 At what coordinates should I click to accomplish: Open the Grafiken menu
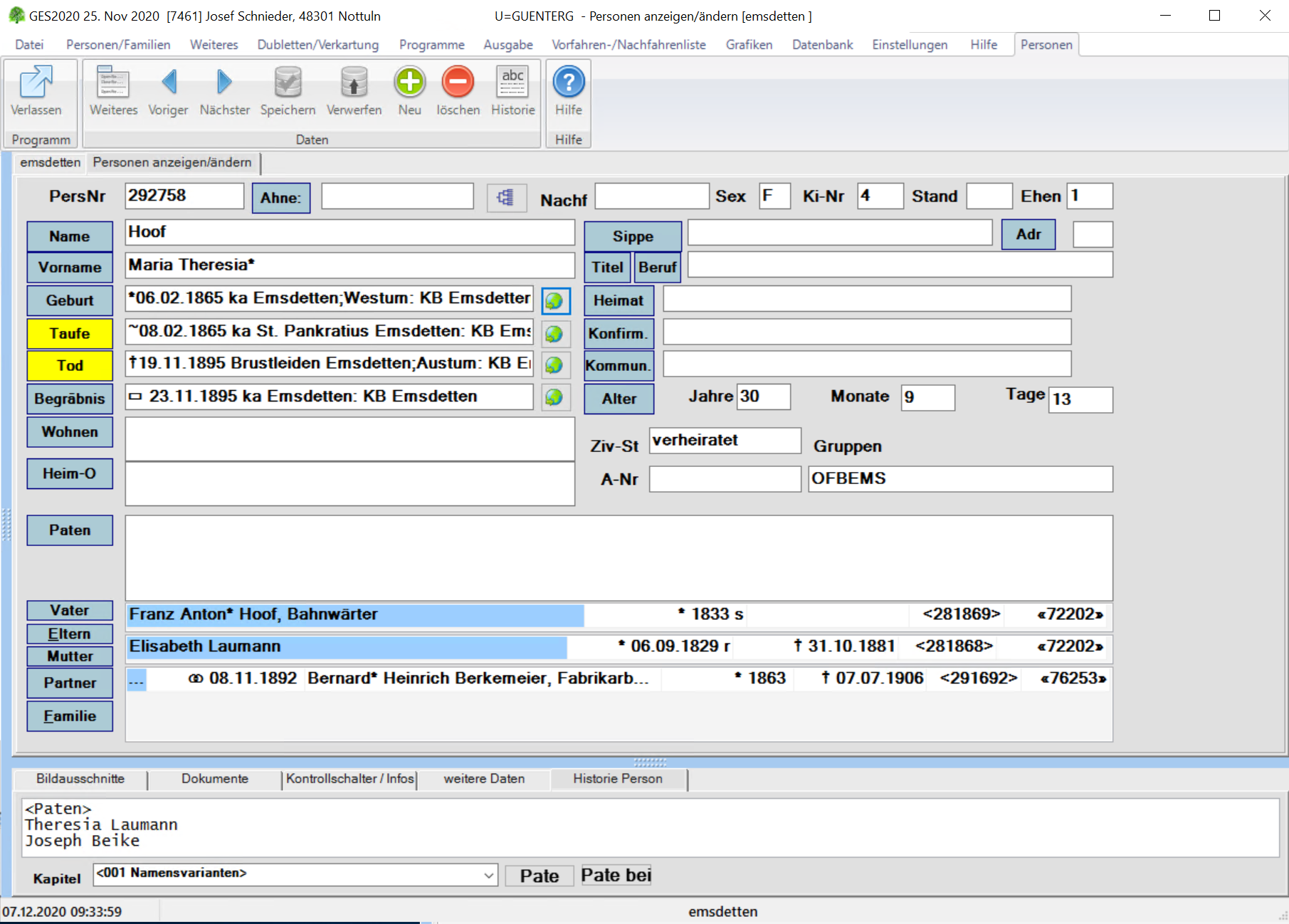coord(749,44)
